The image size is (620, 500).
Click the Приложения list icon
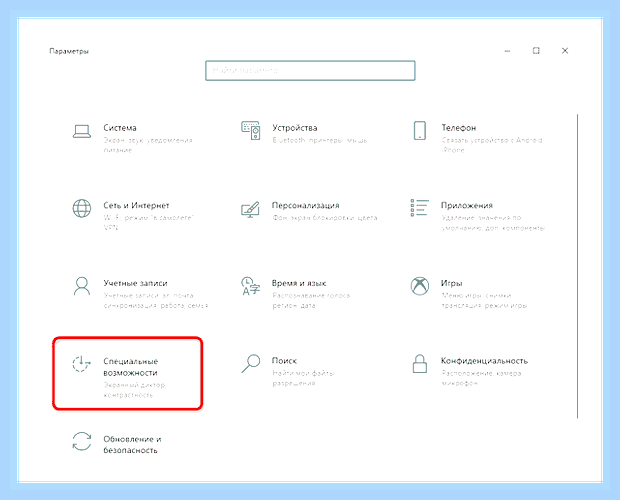click(420, 208)
